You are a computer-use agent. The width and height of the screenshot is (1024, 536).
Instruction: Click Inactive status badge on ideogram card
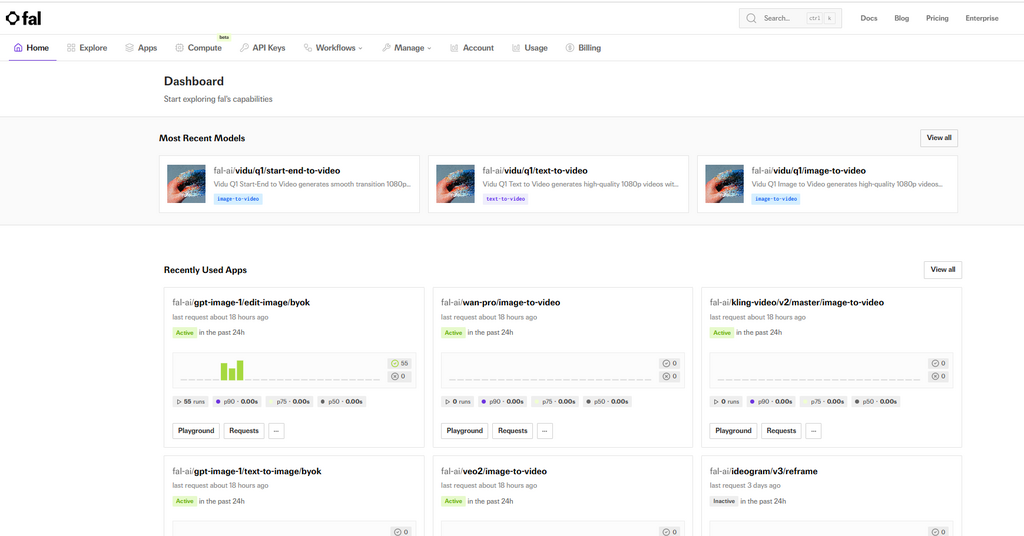tap(724, 501)
